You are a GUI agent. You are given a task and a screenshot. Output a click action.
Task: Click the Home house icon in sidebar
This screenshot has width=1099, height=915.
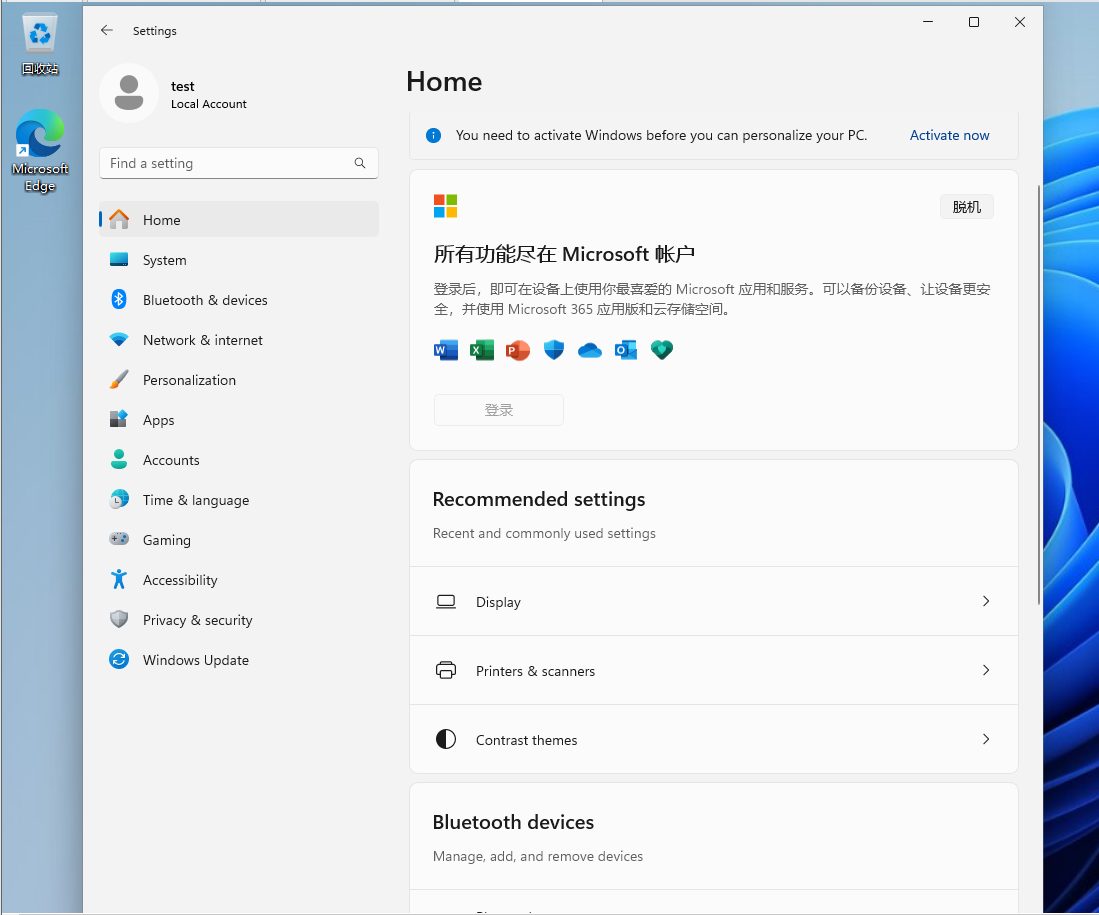click(x=119, y=219)
